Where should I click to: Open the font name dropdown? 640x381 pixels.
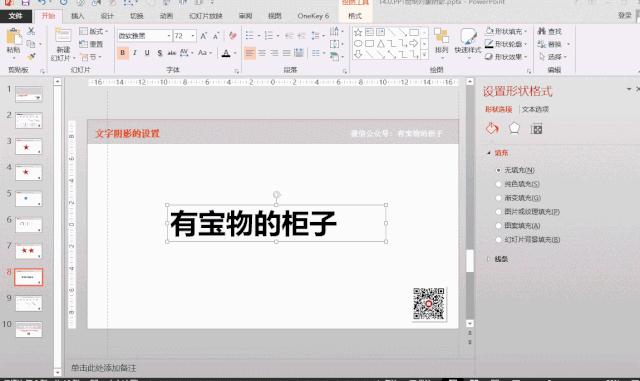pos(169,36)
